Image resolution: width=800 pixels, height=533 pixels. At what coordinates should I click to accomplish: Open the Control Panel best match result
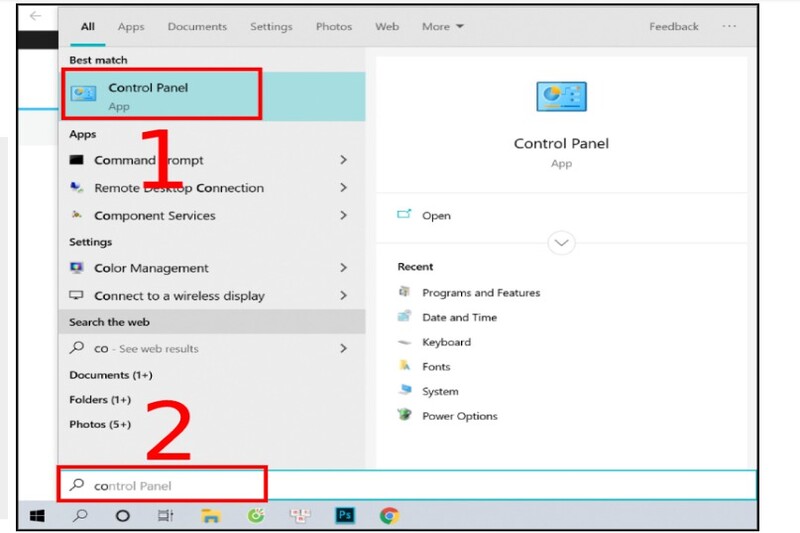click(x=213, y=96)
